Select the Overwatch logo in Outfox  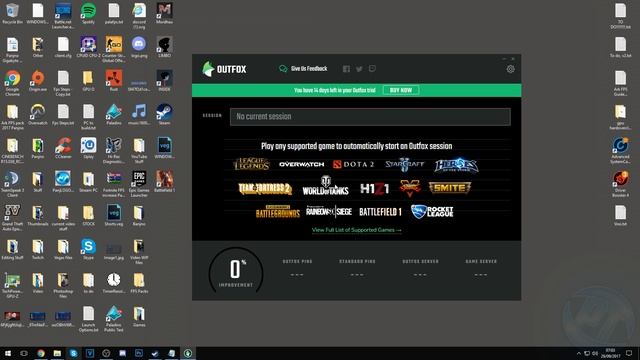302,164
